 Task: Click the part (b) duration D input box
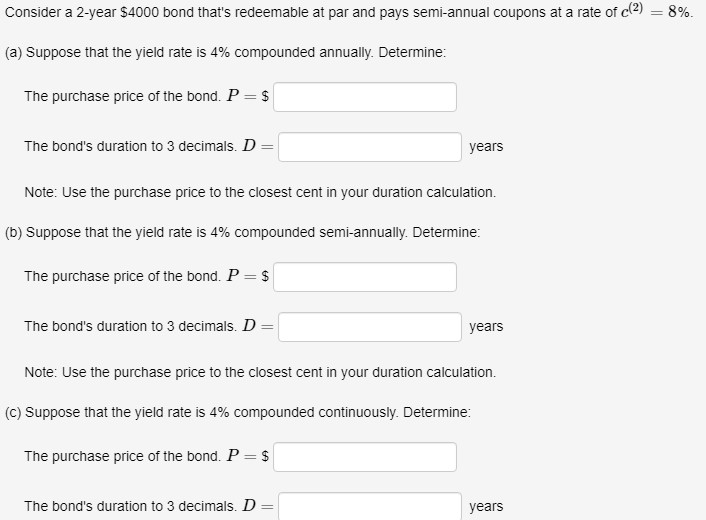point(370,327)
